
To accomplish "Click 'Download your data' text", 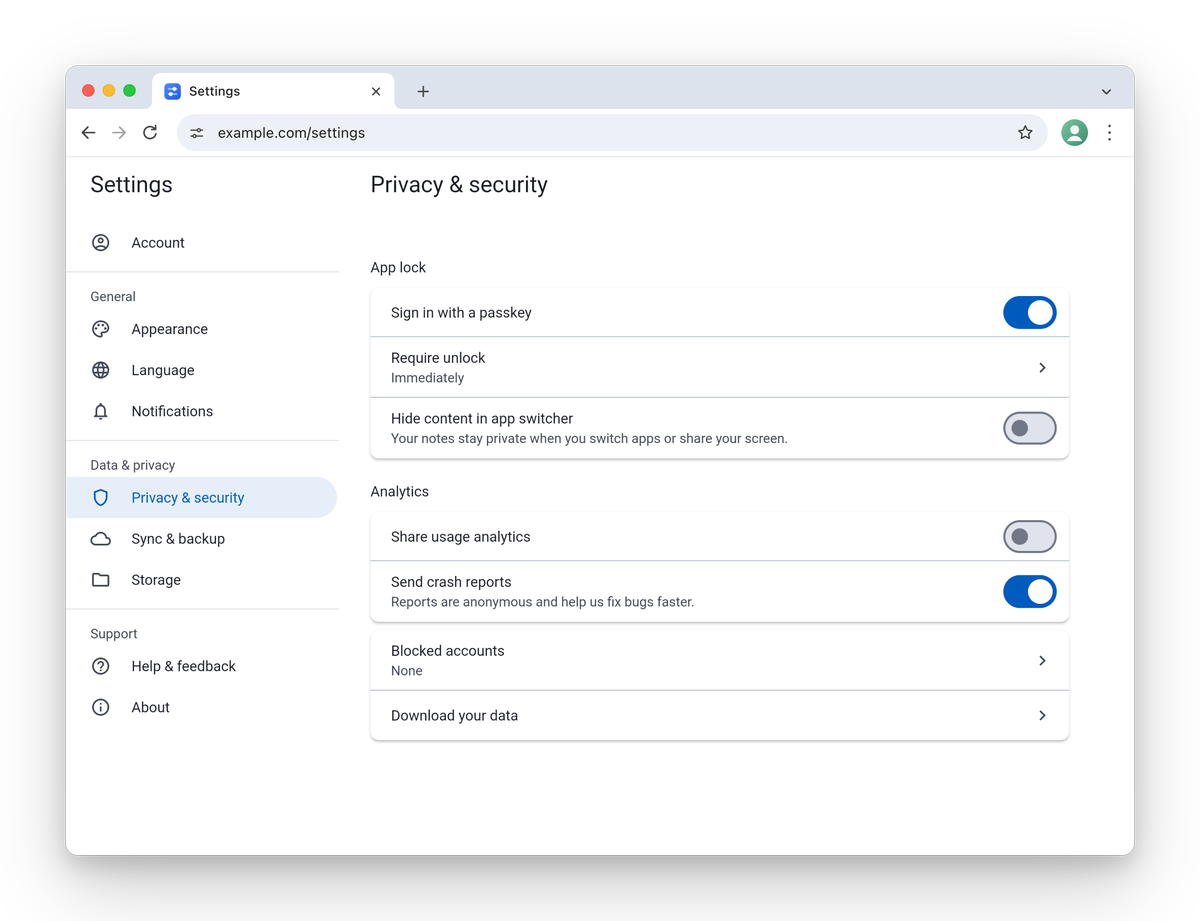I will [x=455, y=716].
